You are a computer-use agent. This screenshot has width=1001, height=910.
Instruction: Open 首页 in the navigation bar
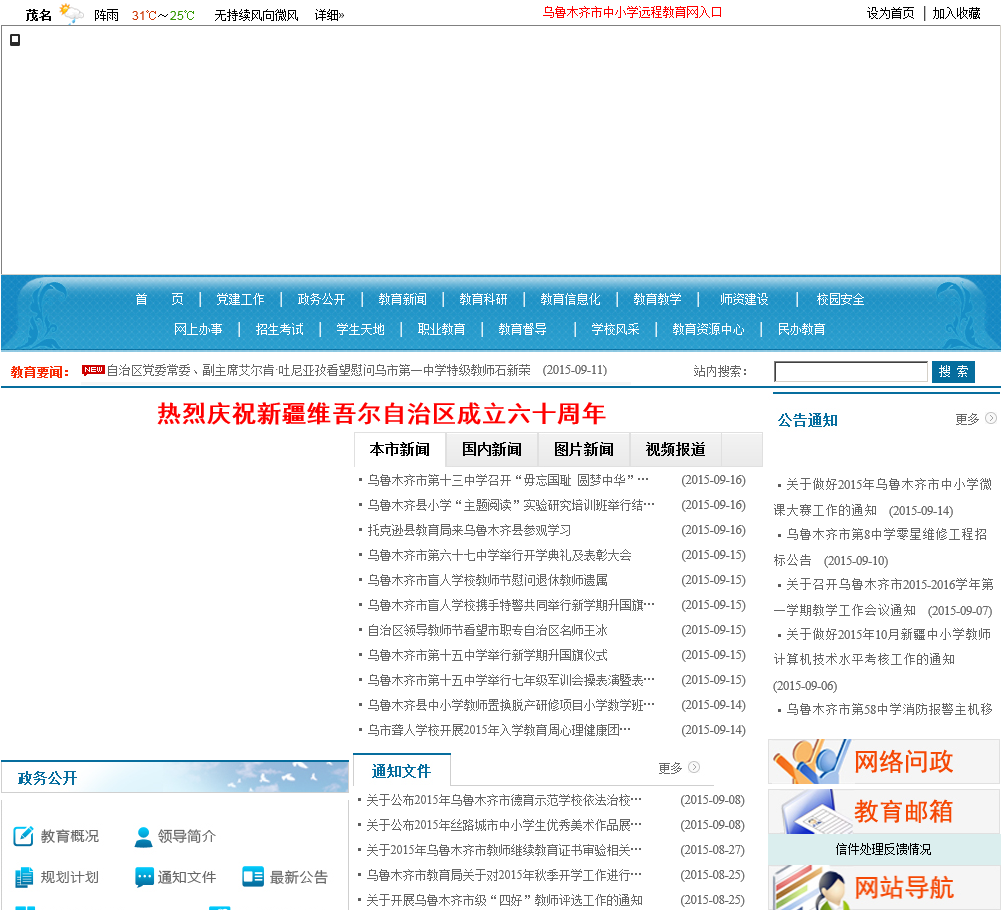(159, 299)
